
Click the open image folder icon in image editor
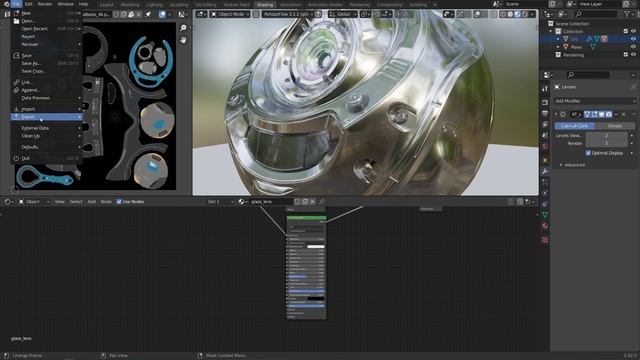(x=131, y=14)
